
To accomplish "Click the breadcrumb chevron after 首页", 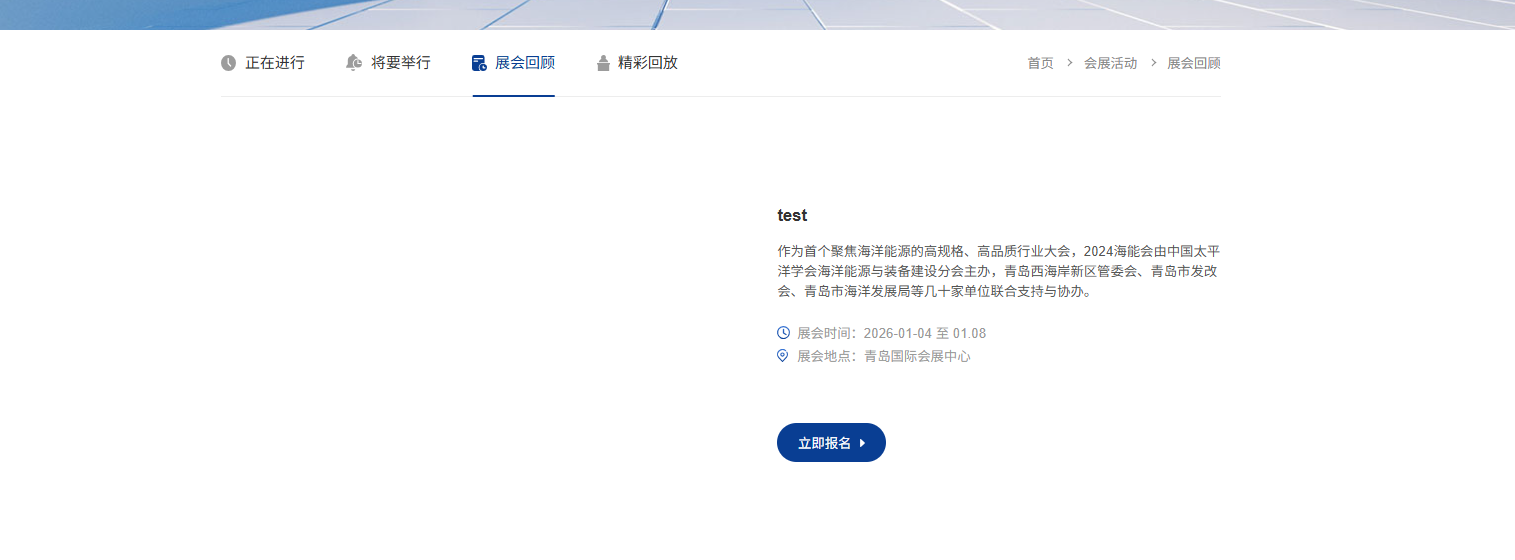I will [1069, 63].
